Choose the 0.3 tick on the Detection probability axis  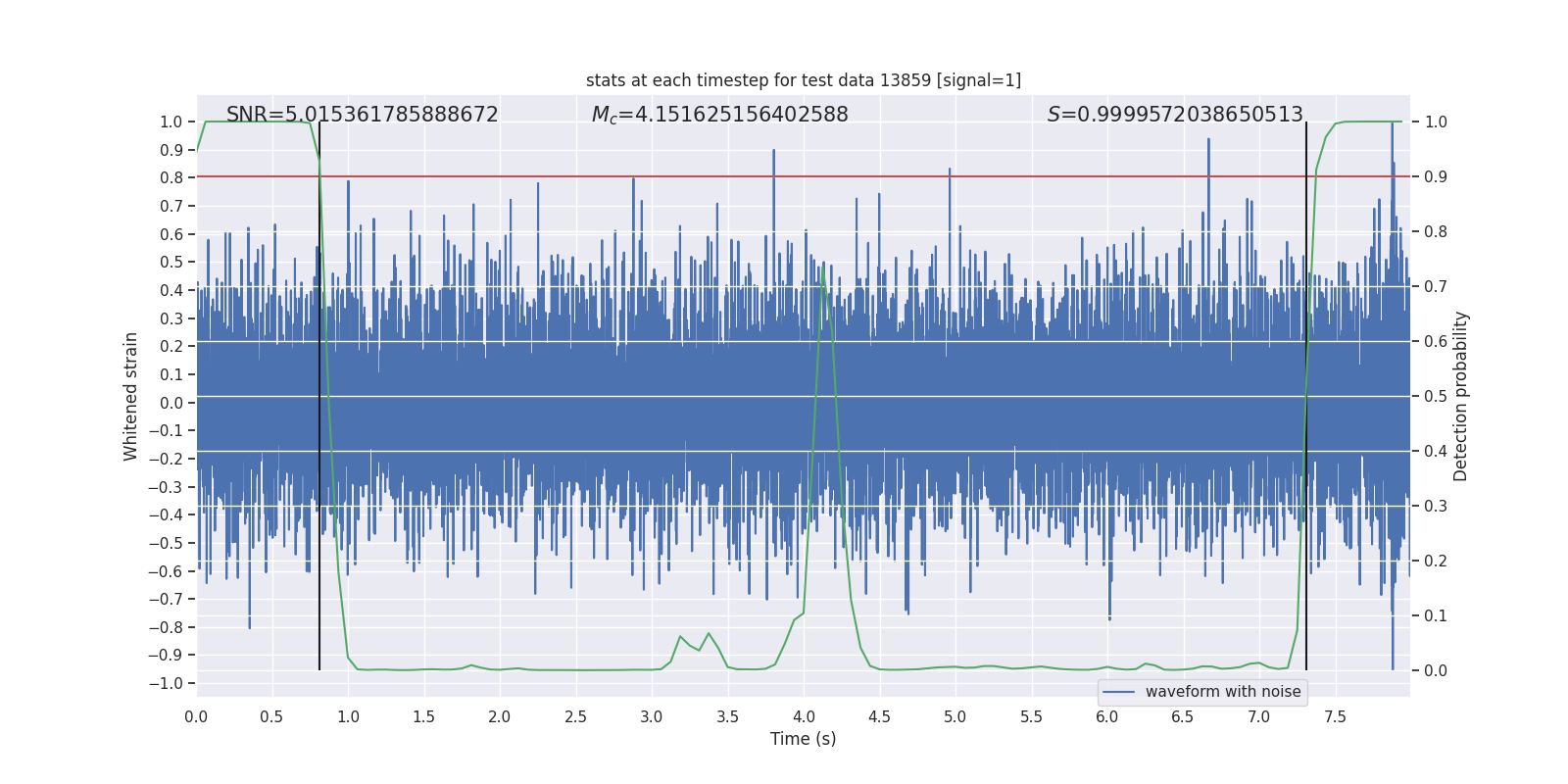pyautogui.click(x=1436, y=507)
